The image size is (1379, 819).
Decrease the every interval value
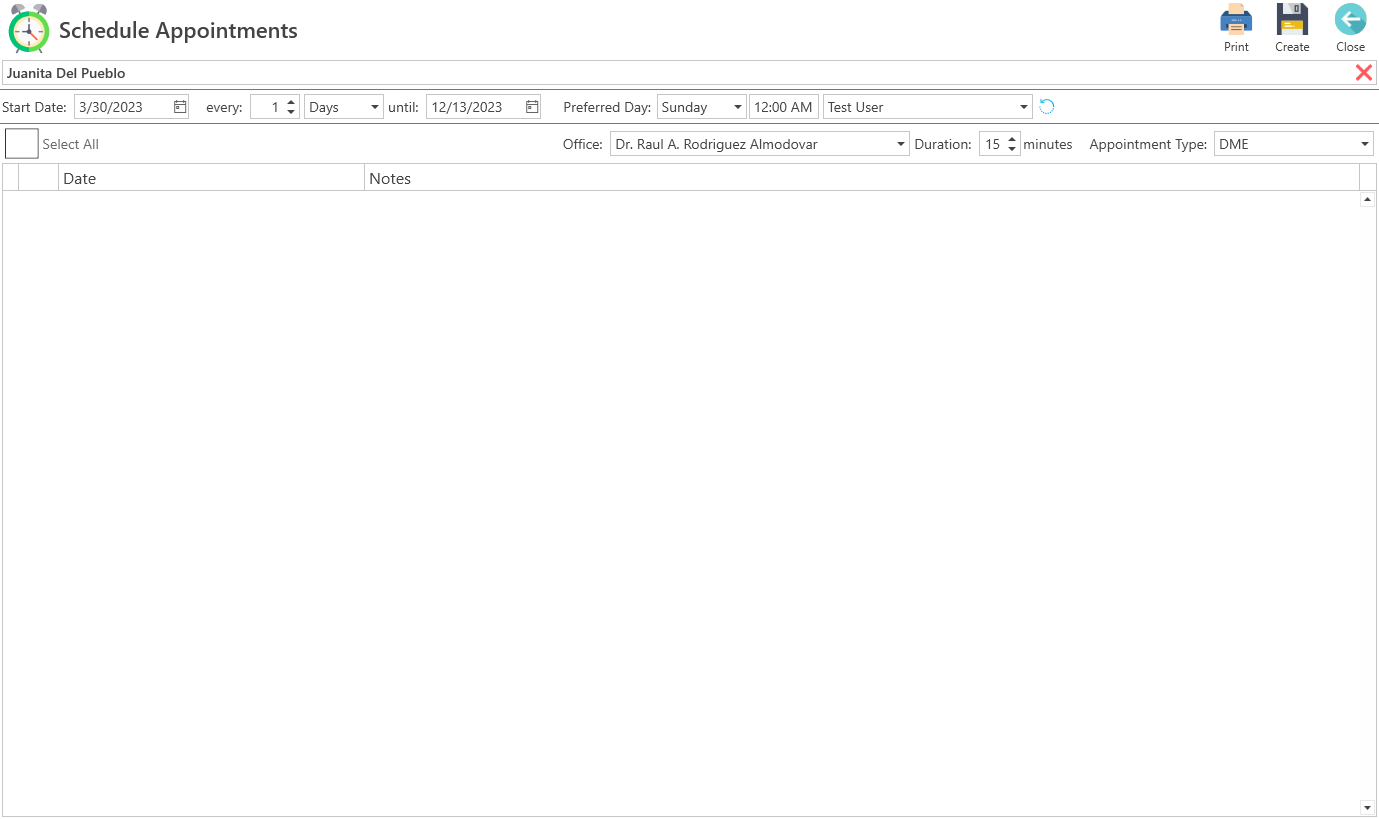[x=291, y=112]
